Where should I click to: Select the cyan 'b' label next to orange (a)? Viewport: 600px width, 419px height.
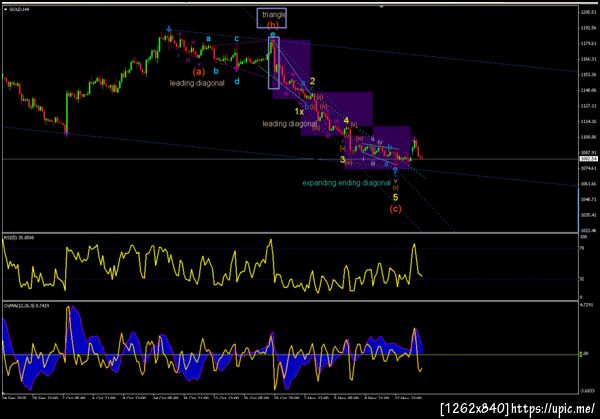click(216, 71)
